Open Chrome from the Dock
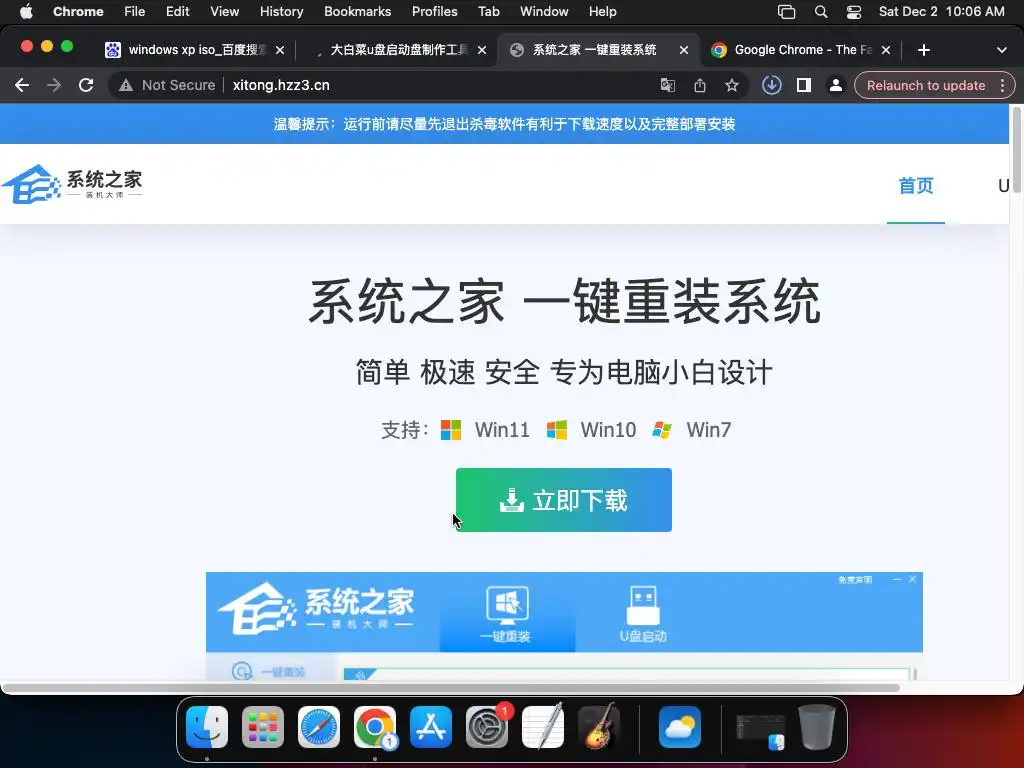Screen dimensions: 1024x768 coord(375,727)
